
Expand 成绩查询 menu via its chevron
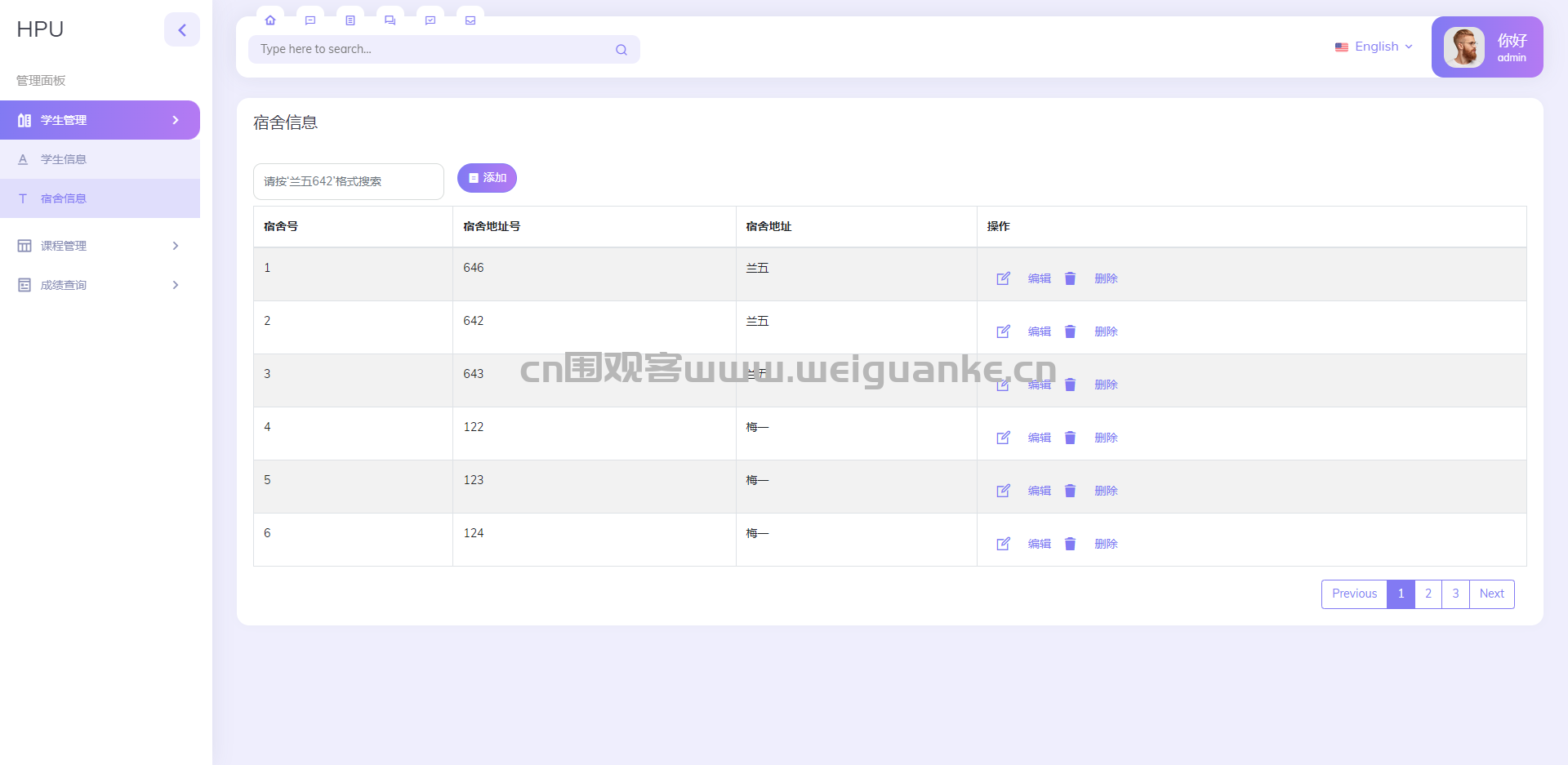(176, 285)
